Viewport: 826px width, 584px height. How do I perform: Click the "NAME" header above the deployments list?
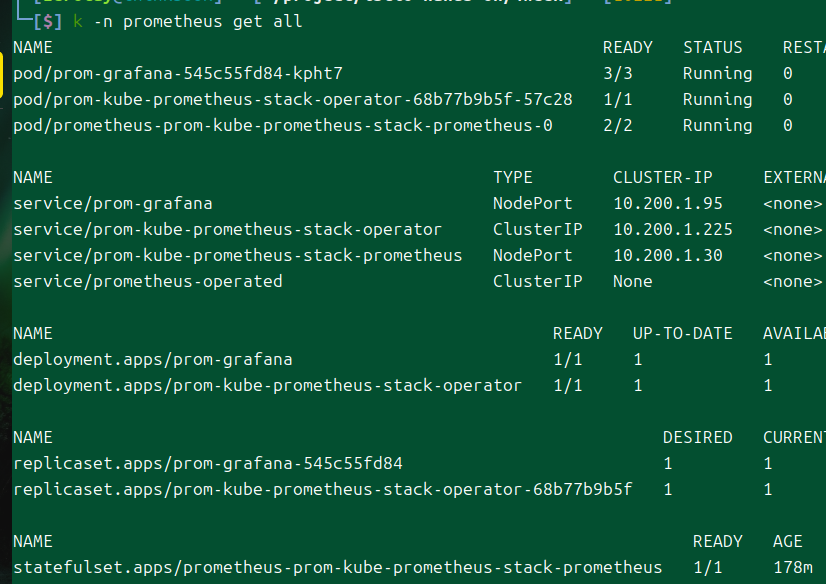click(33, 333)
